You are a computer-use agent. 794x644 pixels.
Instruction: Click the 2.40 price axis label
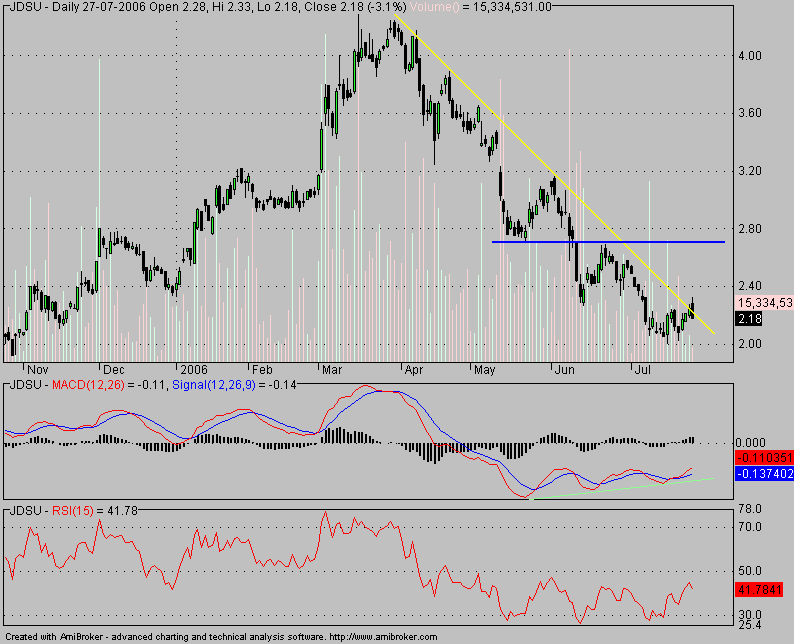click(750, 286)
